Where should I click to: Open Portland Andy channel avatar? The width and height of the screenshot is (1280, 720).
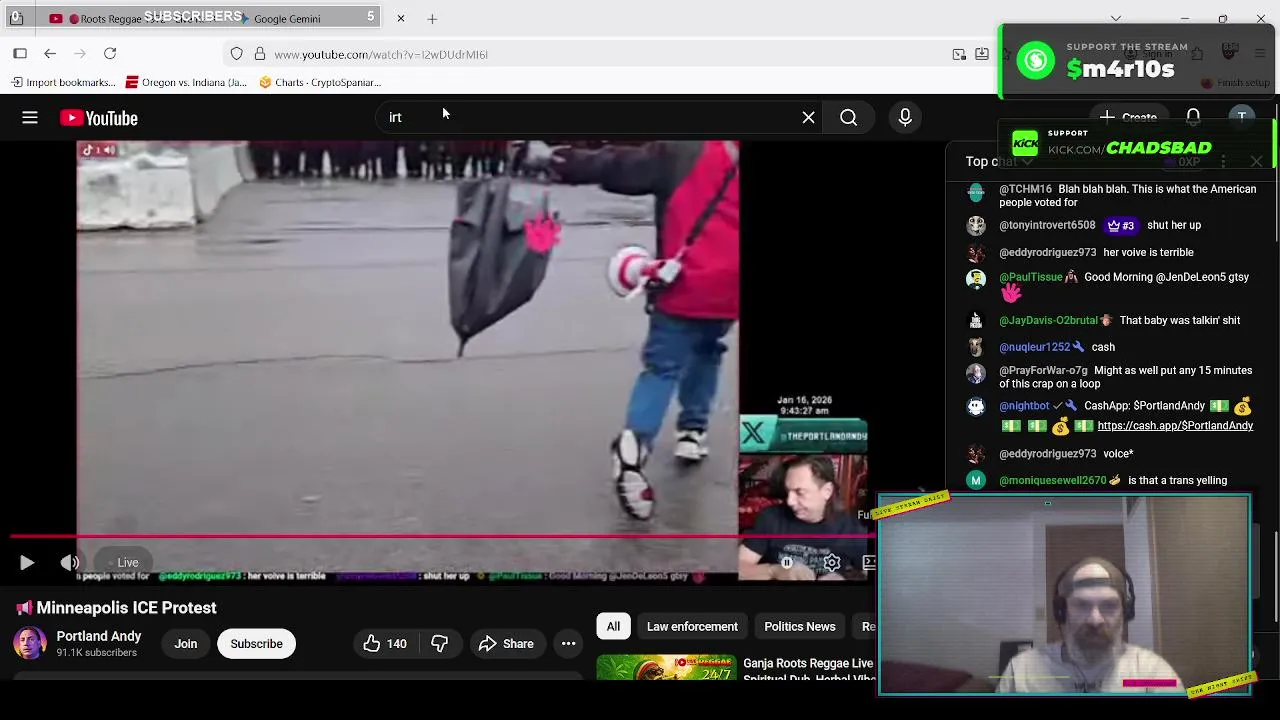pos(30,643)
